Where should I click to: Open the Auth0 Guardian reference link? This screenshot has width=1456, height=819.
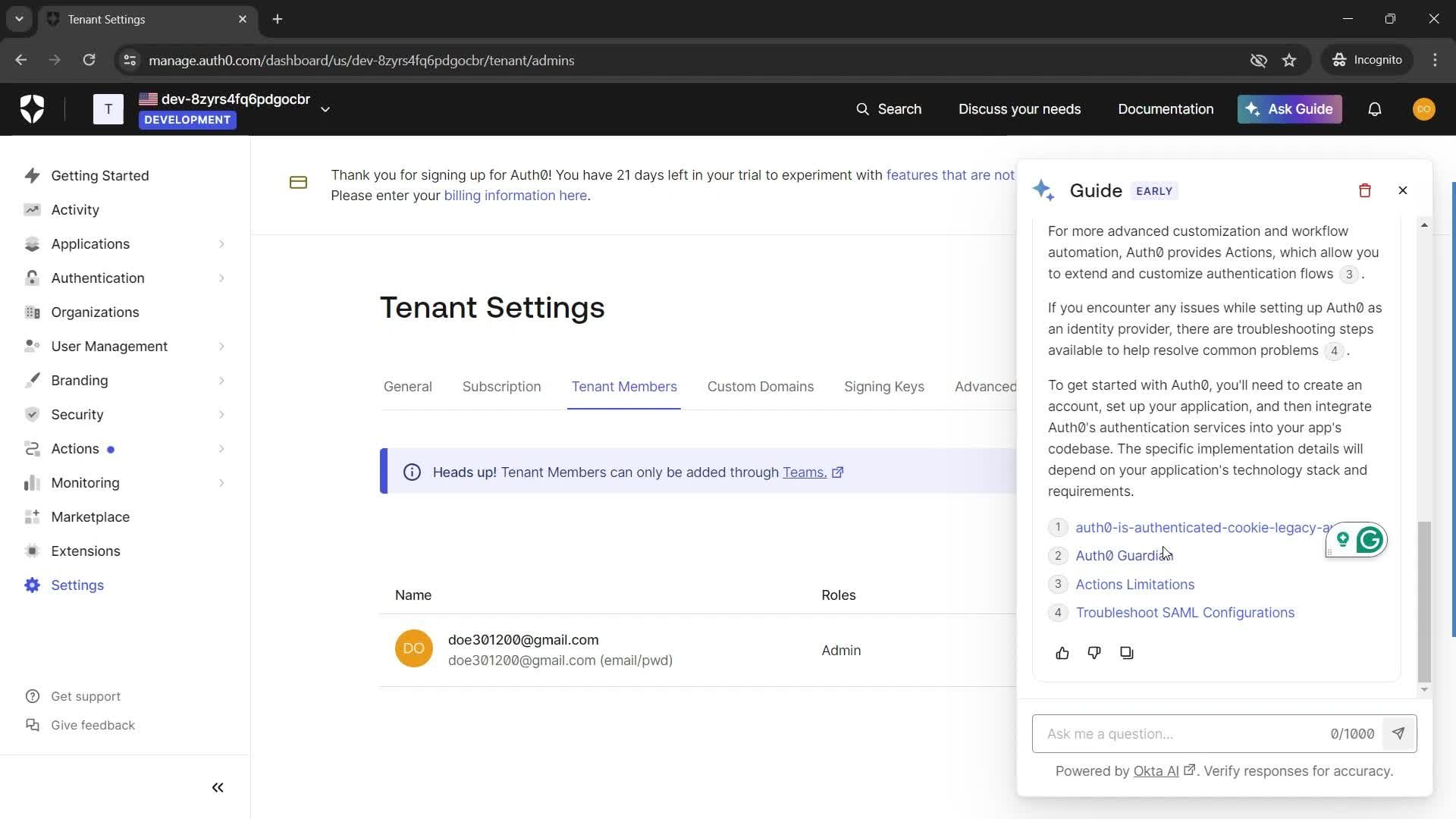click(x=1123, y=556)
